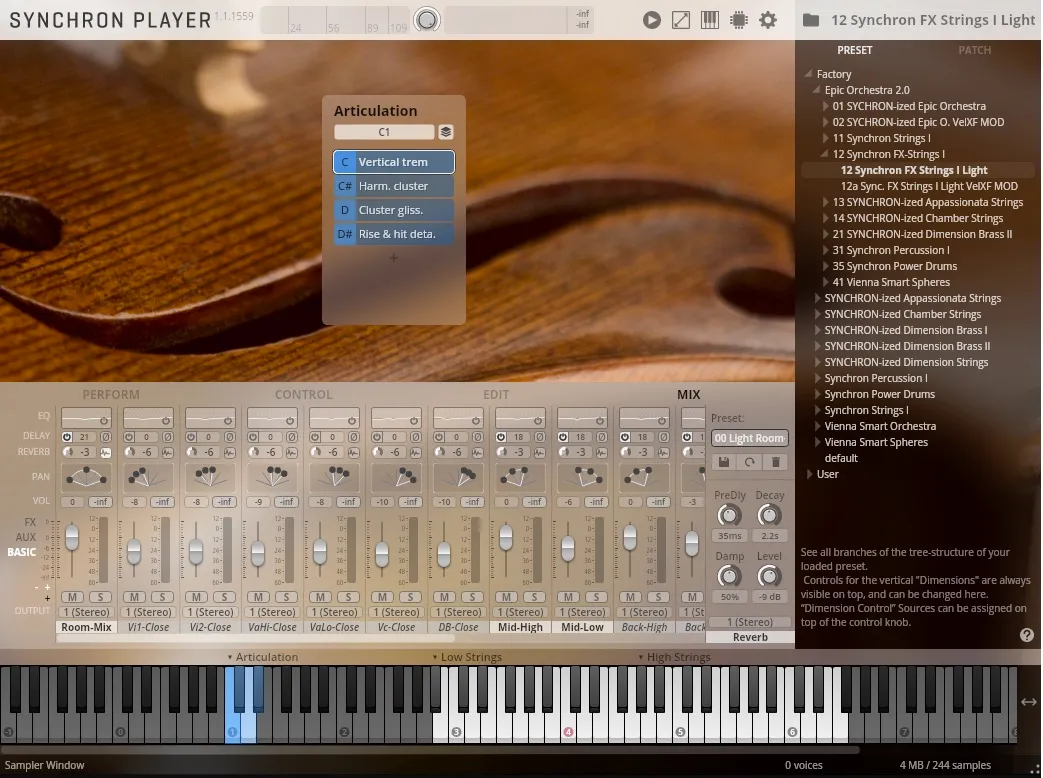This screenshot has height=778, width=1043.
Task: Click the Room-Mix volume fader
Action: (x=72, y=537)
